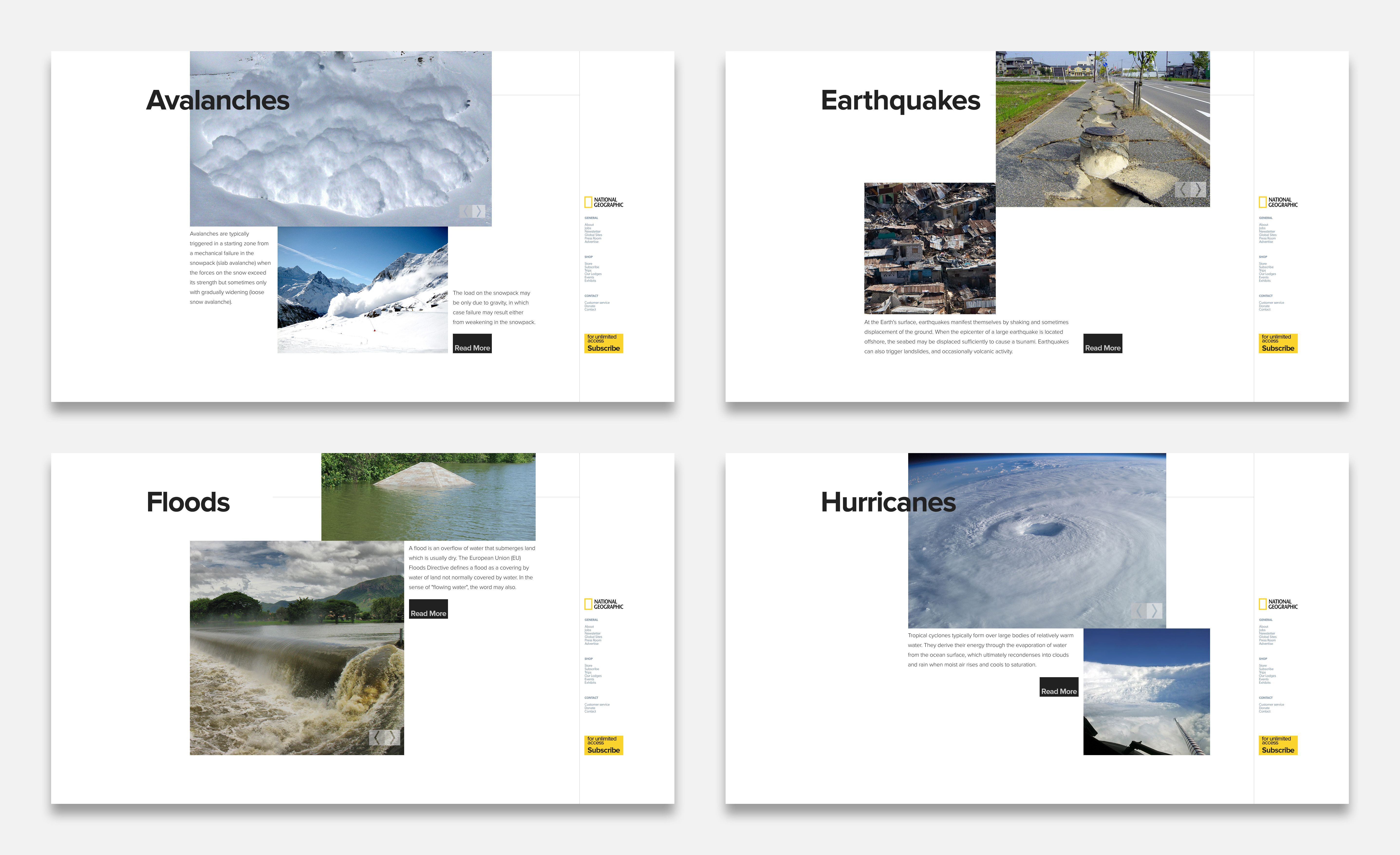Click GENERAL heading in Avalanches sidebar

pos(591,218)
